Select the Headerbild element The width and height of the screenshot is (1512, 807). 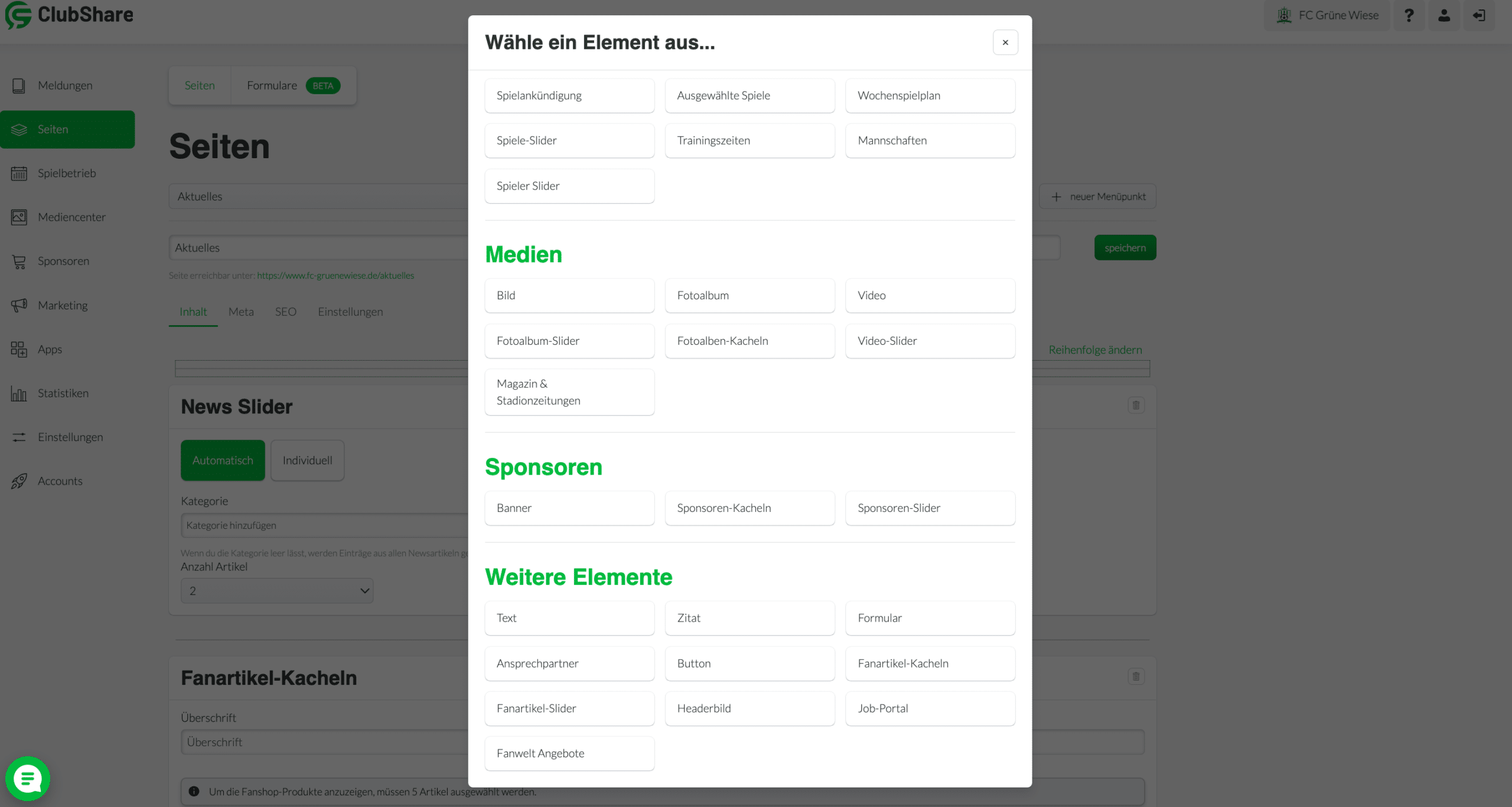click(x=750, y=708)
